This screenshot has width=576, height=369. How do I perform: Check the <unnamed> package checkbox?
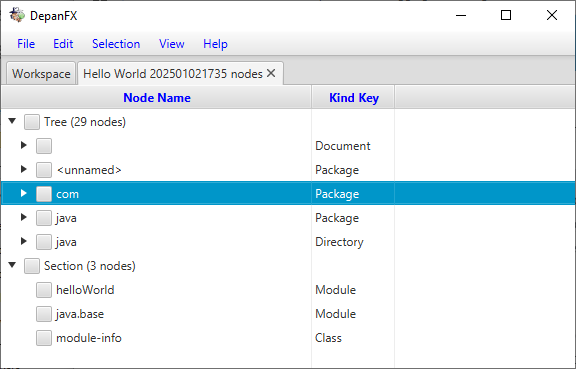(44, 170)
